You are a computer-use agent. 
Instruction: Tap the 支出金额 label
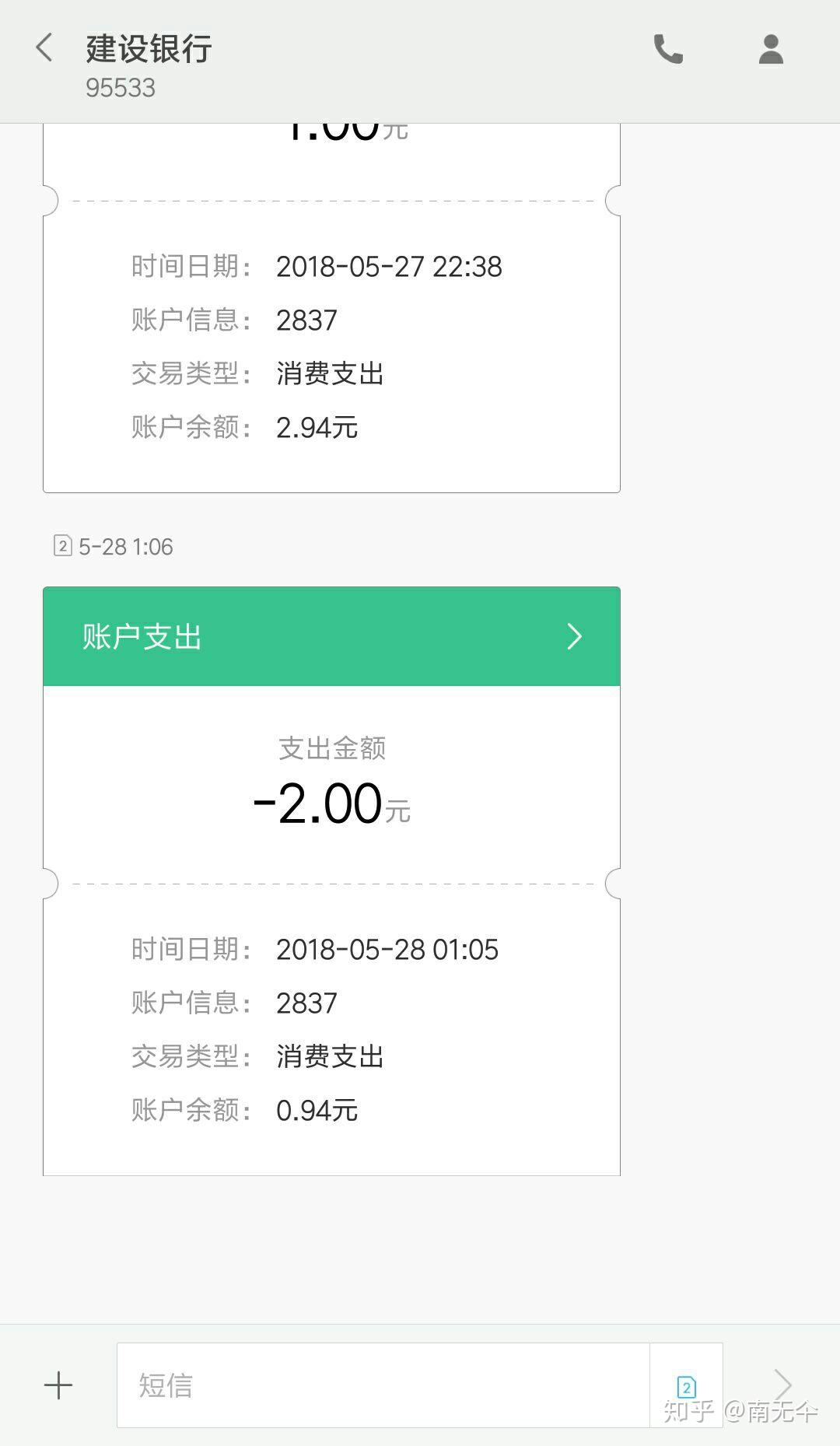click(332, 748)
